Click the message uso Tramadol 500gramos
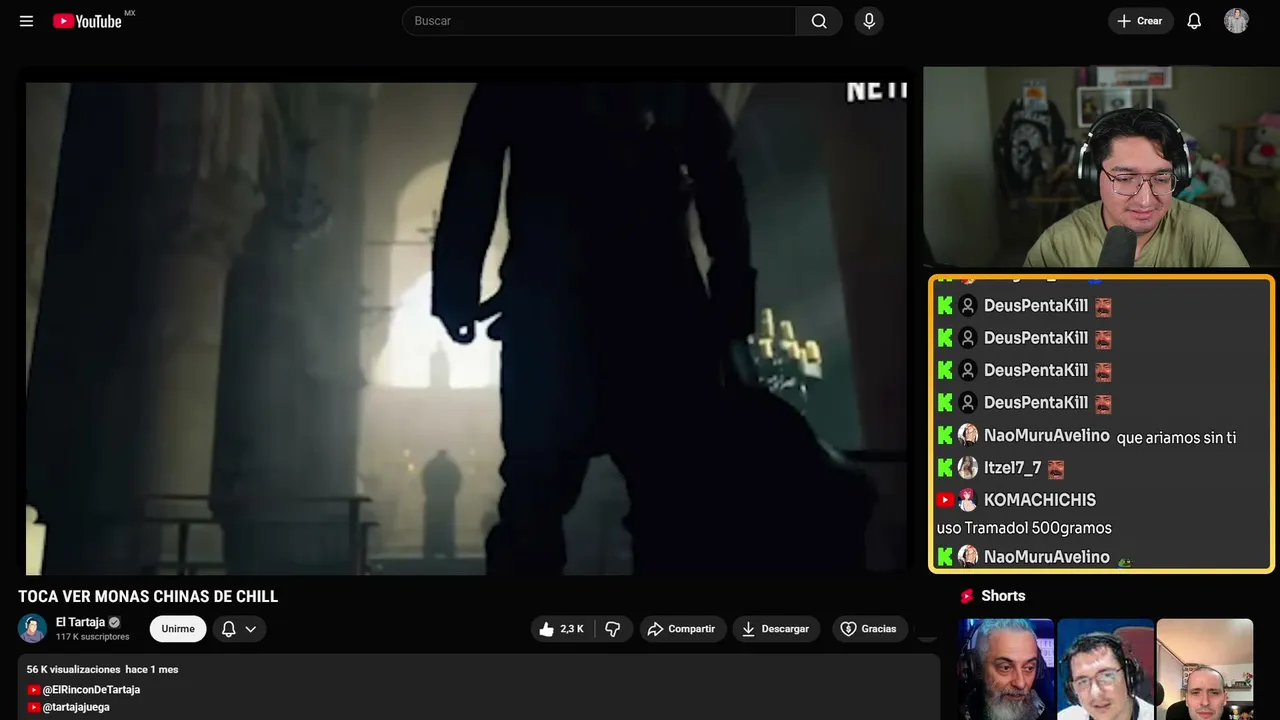The height and width of the screenshot is (720, 1280). tap(1024, 528)
